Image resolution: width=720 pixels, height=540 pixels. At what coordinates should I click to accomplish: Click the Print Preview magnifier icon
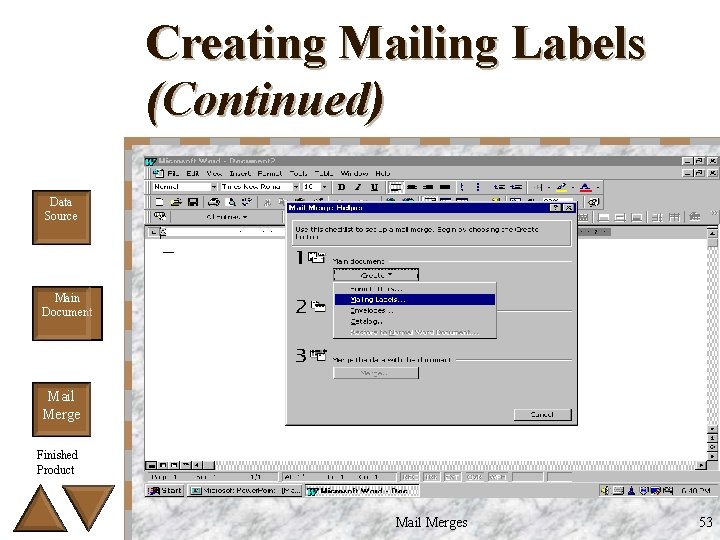click(231, 202)
